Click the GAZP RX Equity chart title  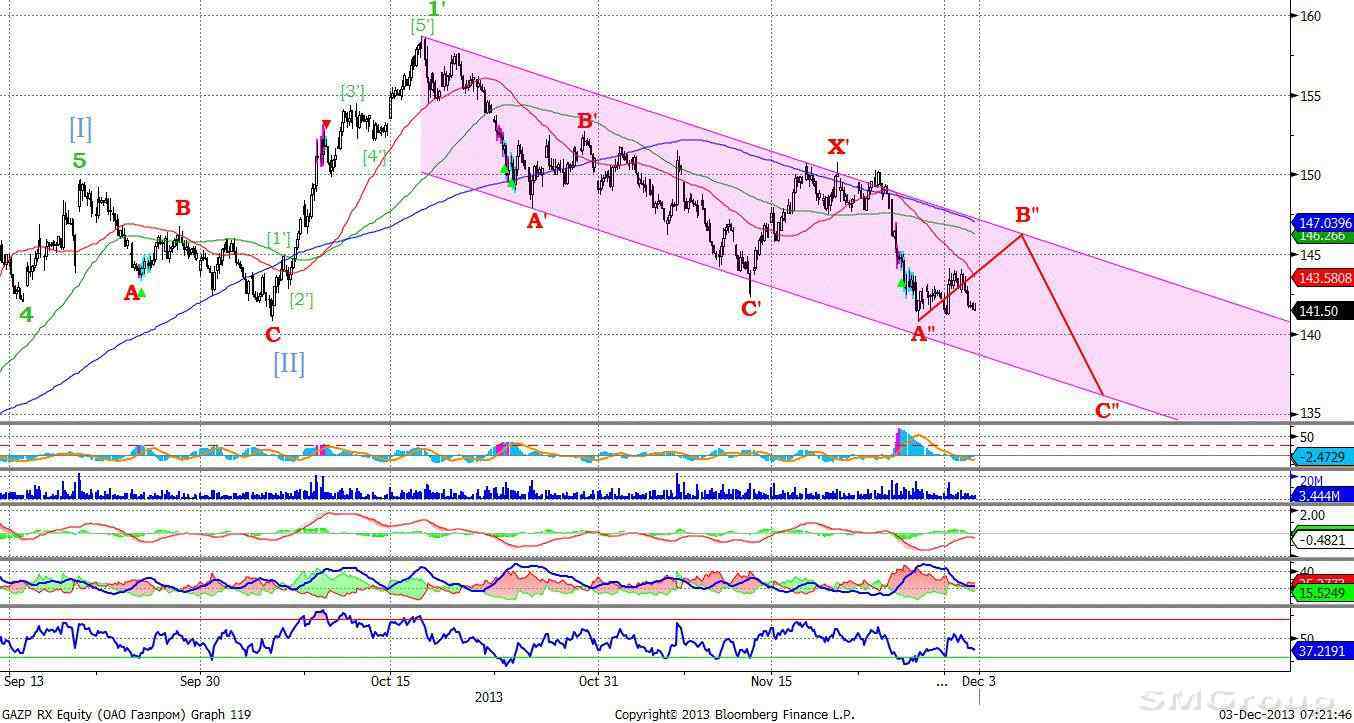[126, 714]
